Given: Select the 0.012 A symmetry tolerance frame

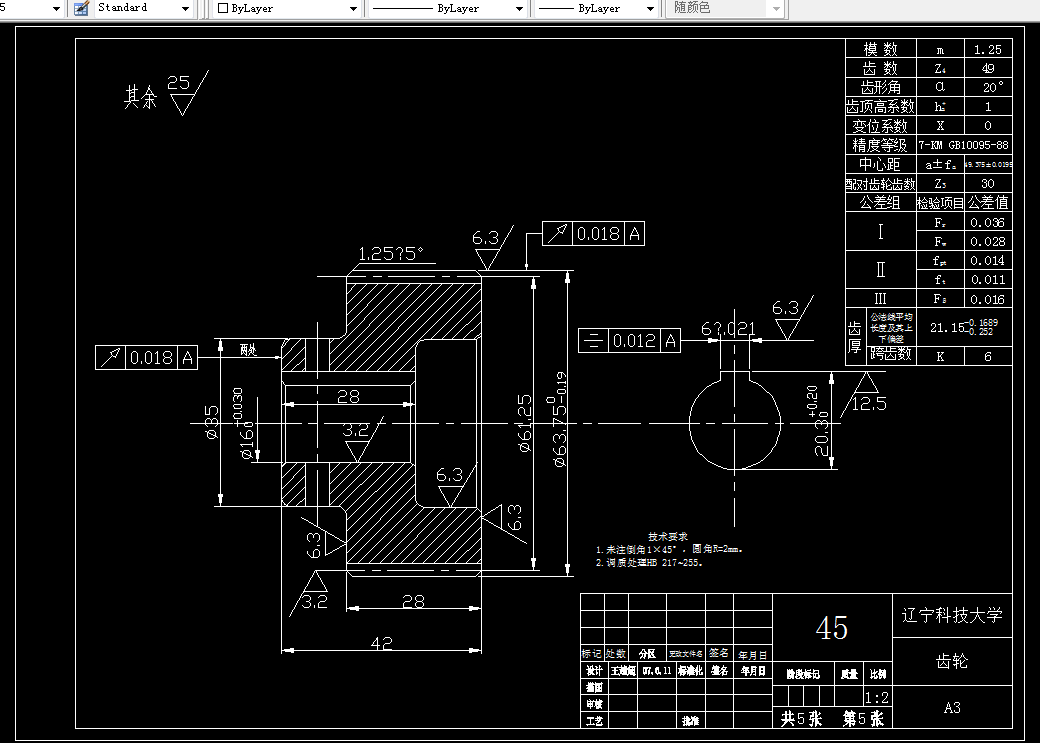Looking at the screenshot, I should (x=629, y=340).
